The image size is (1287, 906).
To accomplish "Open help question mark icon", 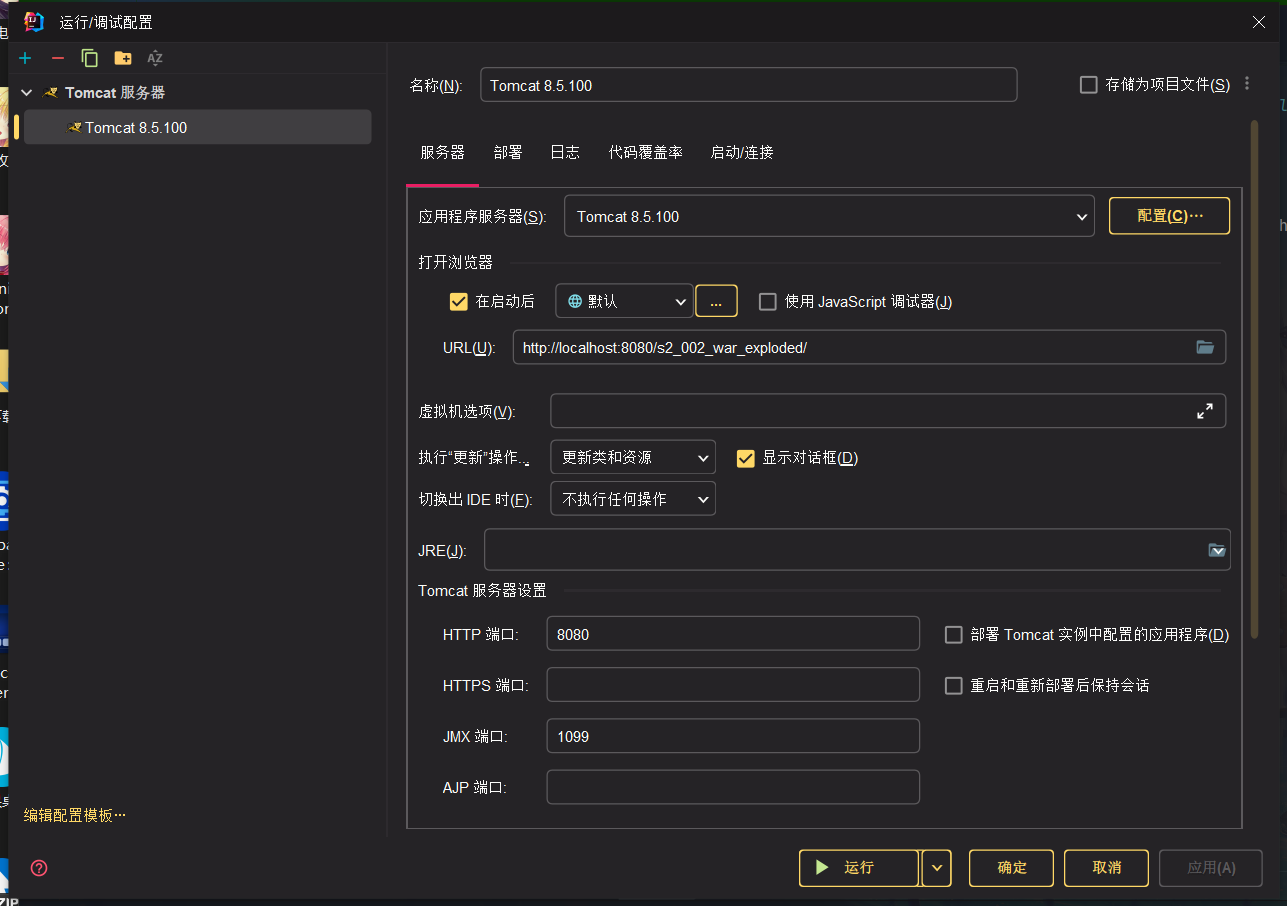I will tap(39, 867).
